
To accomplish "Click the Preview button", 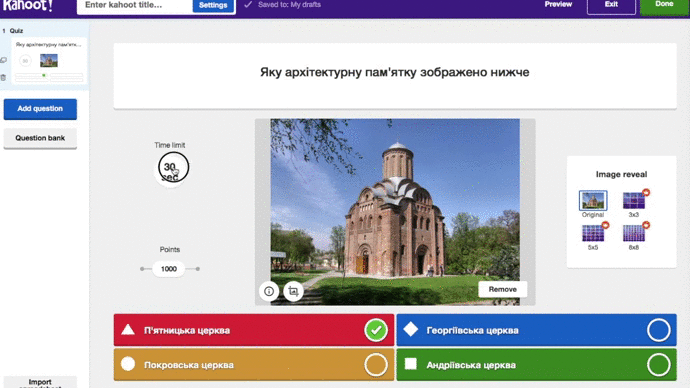I will point(558,4).
